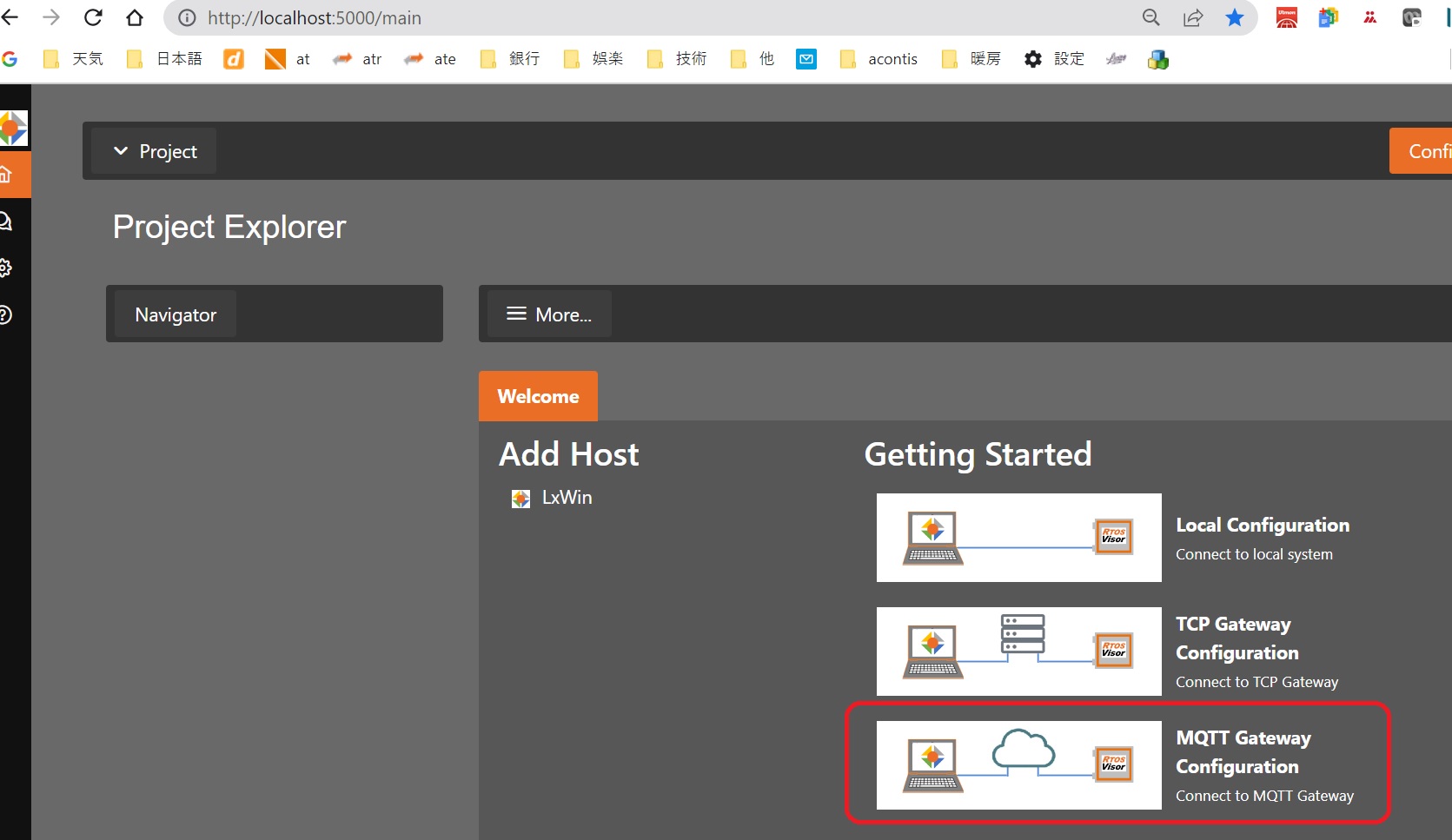1452x840 pixels.
Task: Click the search/chat icon in left sidebar
Action: pos(6,222)
